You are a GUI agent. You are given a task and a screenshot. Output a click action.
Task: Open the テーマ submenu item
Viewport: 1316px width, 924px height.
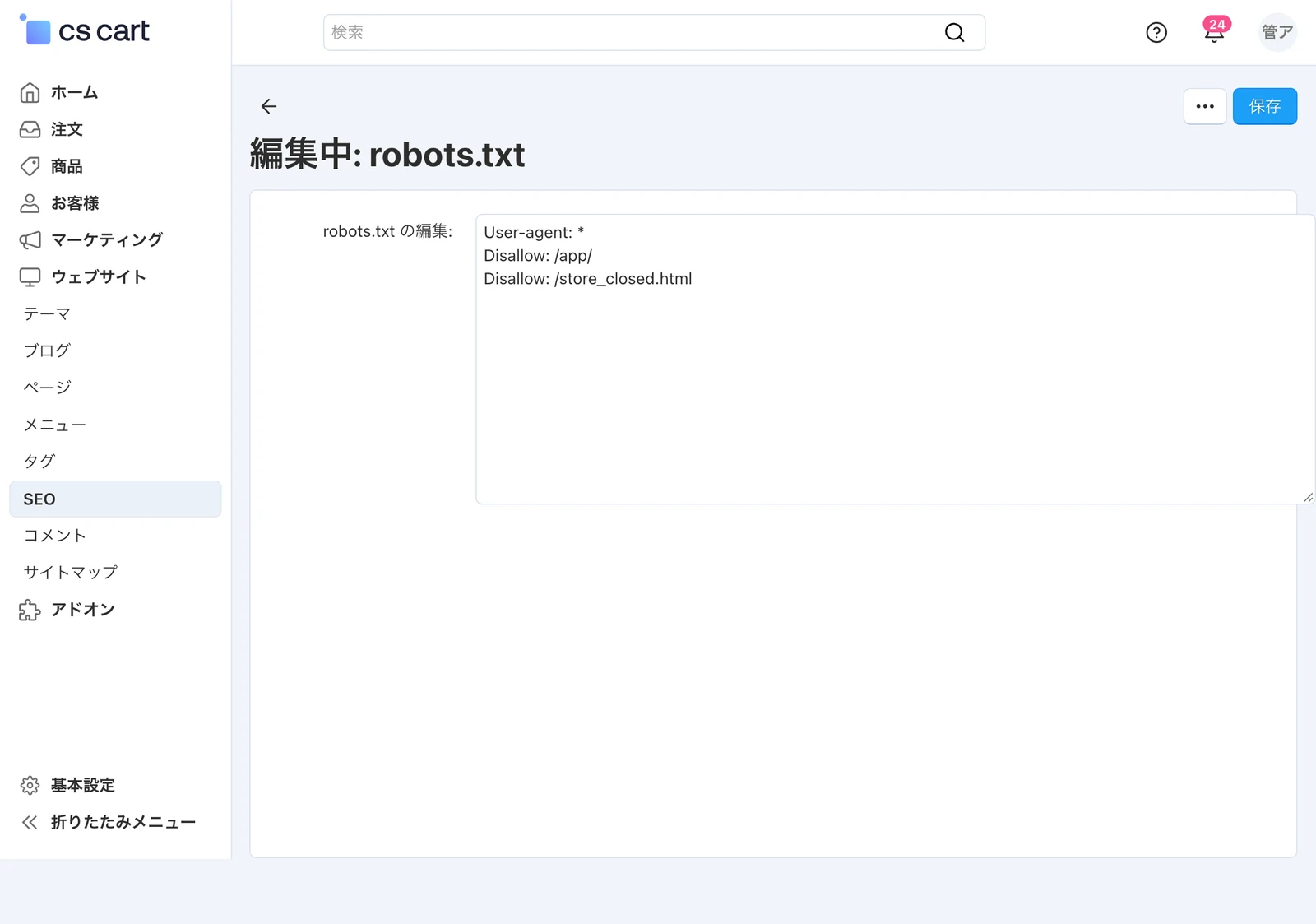pos(47,313)
